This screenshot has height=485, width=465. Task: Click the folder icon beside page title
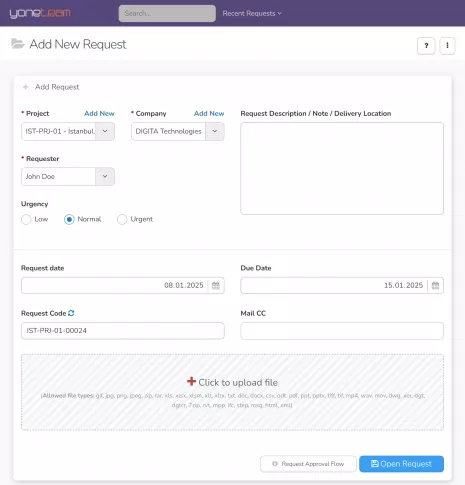(18, 44)
